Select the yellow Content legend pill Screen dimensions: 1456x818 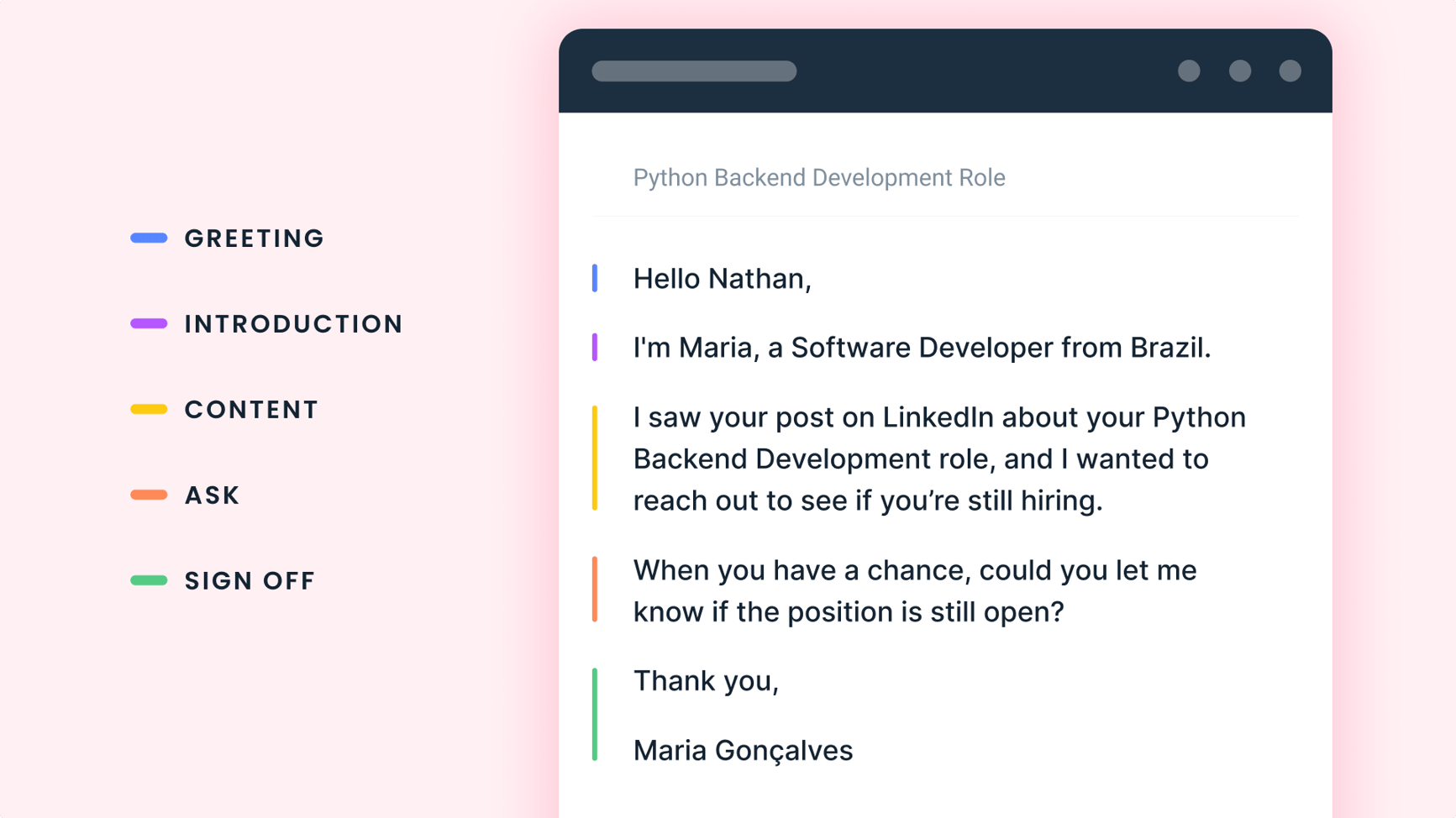[148, 409]
